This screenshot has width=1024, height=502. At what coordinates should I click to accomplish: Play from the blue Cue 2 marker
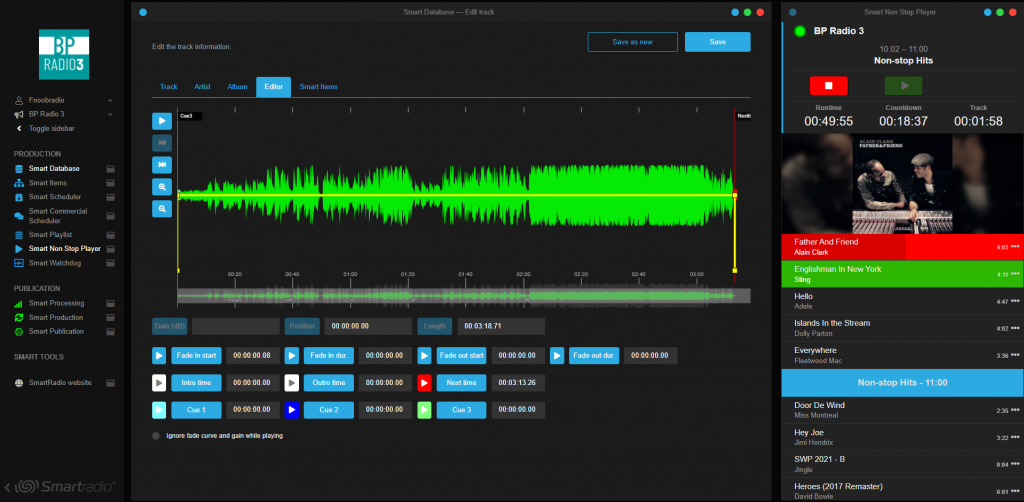click(x=292, y=410)
